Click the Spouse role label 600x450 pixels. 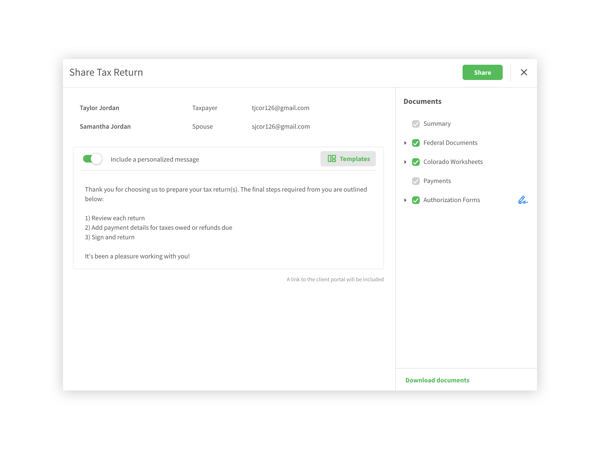(x=202, y=126)
